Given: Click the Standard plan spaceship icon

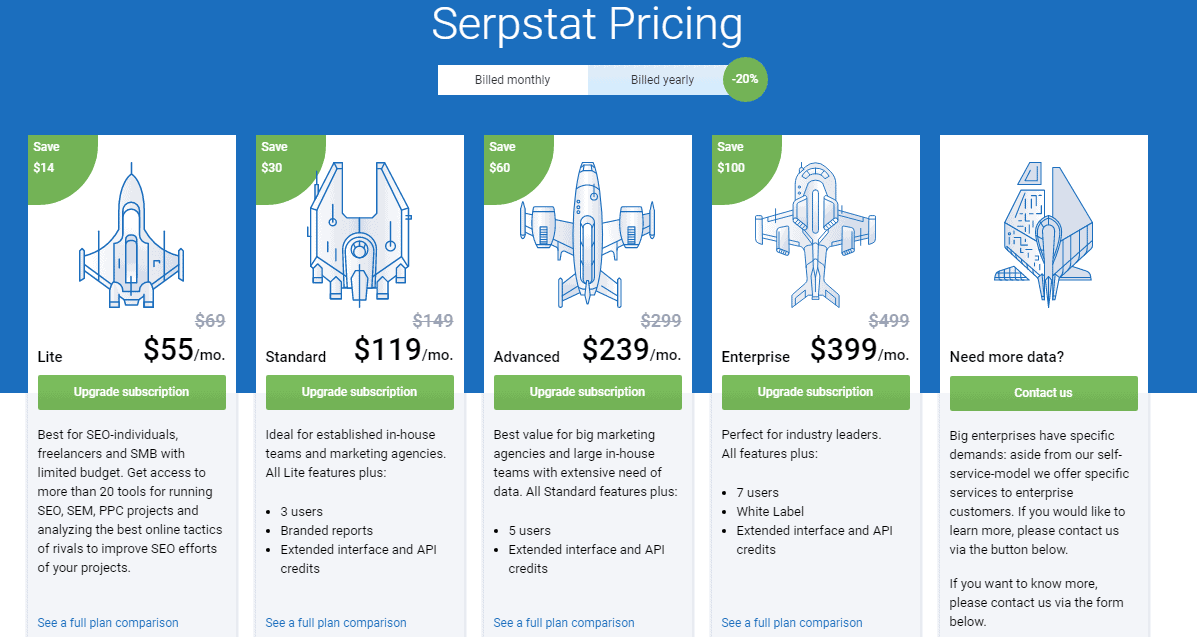Looking at the screenshot, I should point(360,232).
